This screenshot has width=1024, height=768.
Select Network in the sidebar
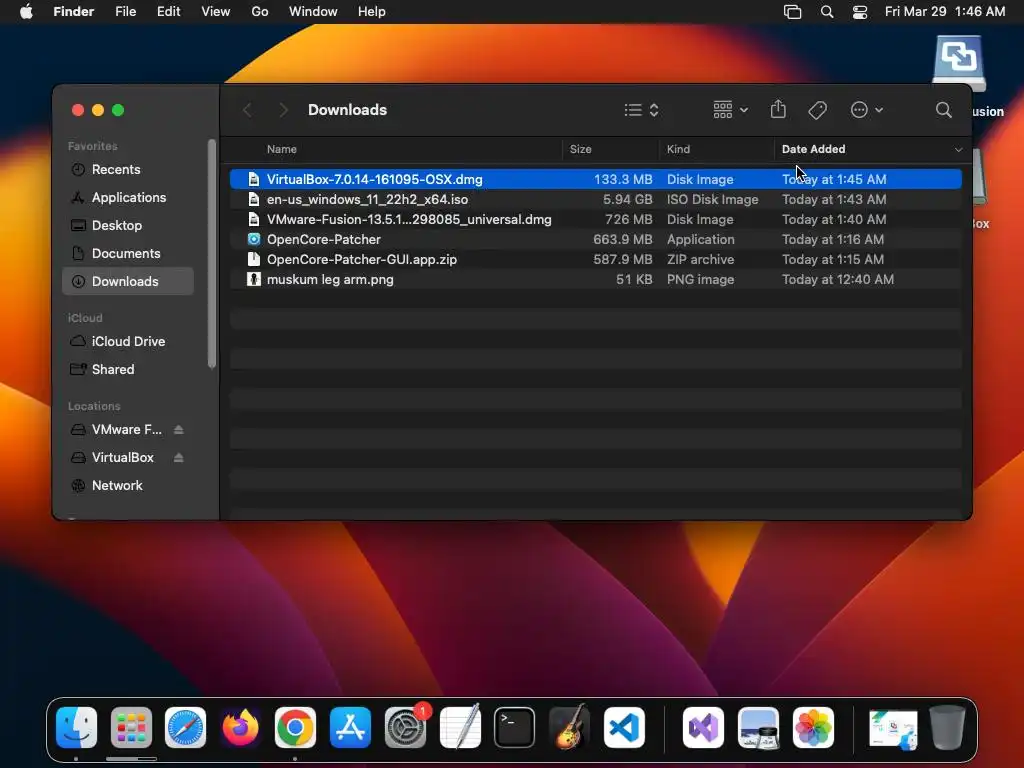pos(128,486)
